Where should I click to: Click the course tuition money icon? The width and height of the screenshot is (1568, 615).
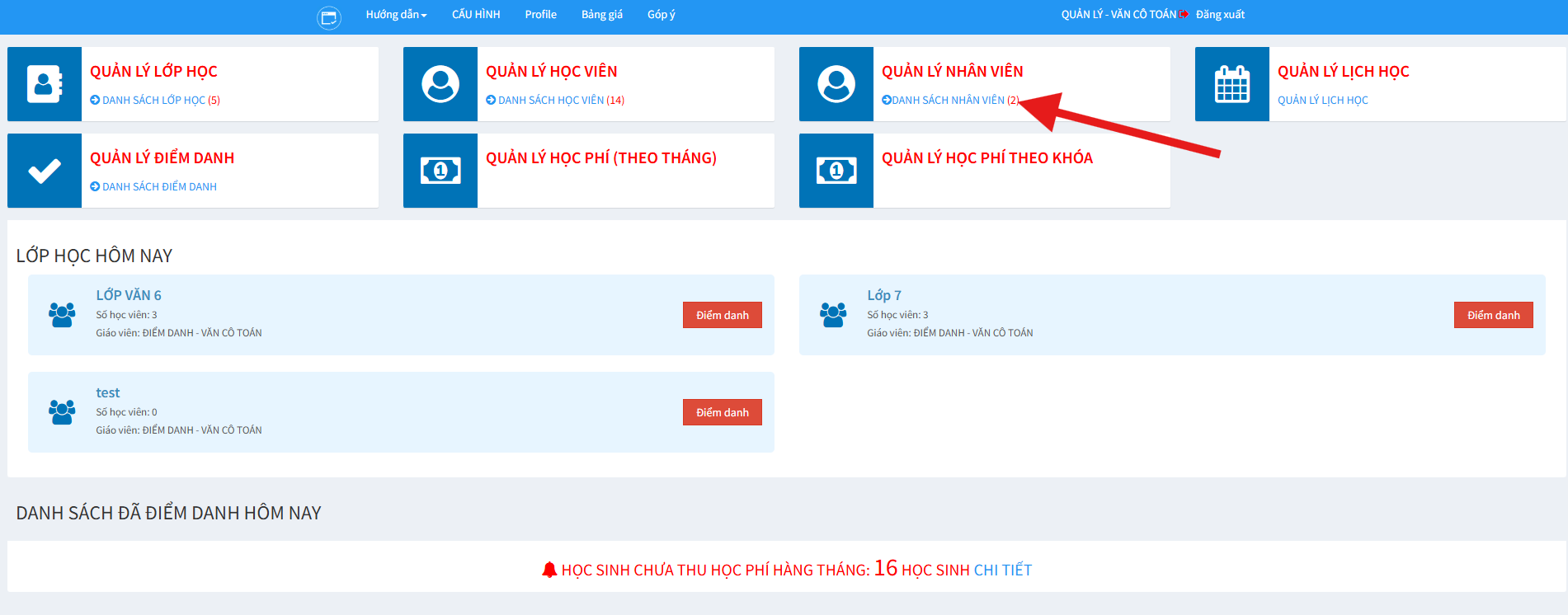click(836, 171)
